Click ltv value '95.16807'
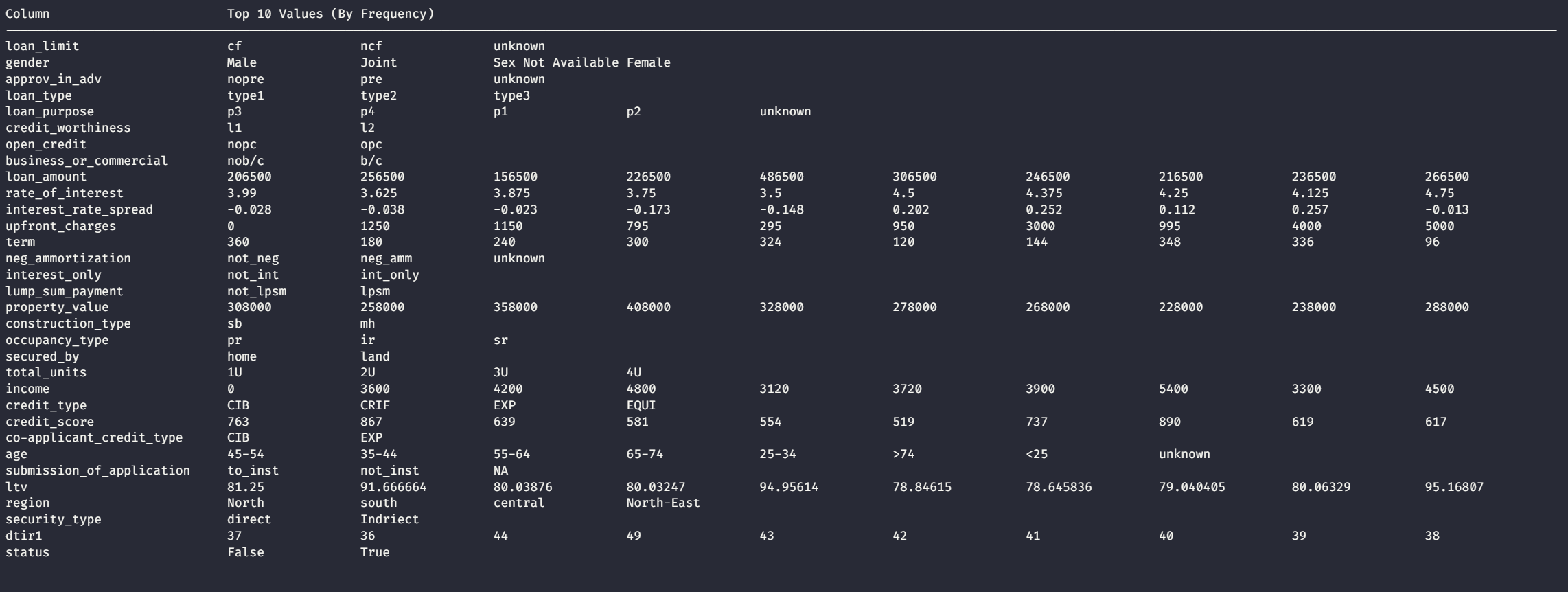The width and height of the screenshot is (1568, 592). [1454, 487]
